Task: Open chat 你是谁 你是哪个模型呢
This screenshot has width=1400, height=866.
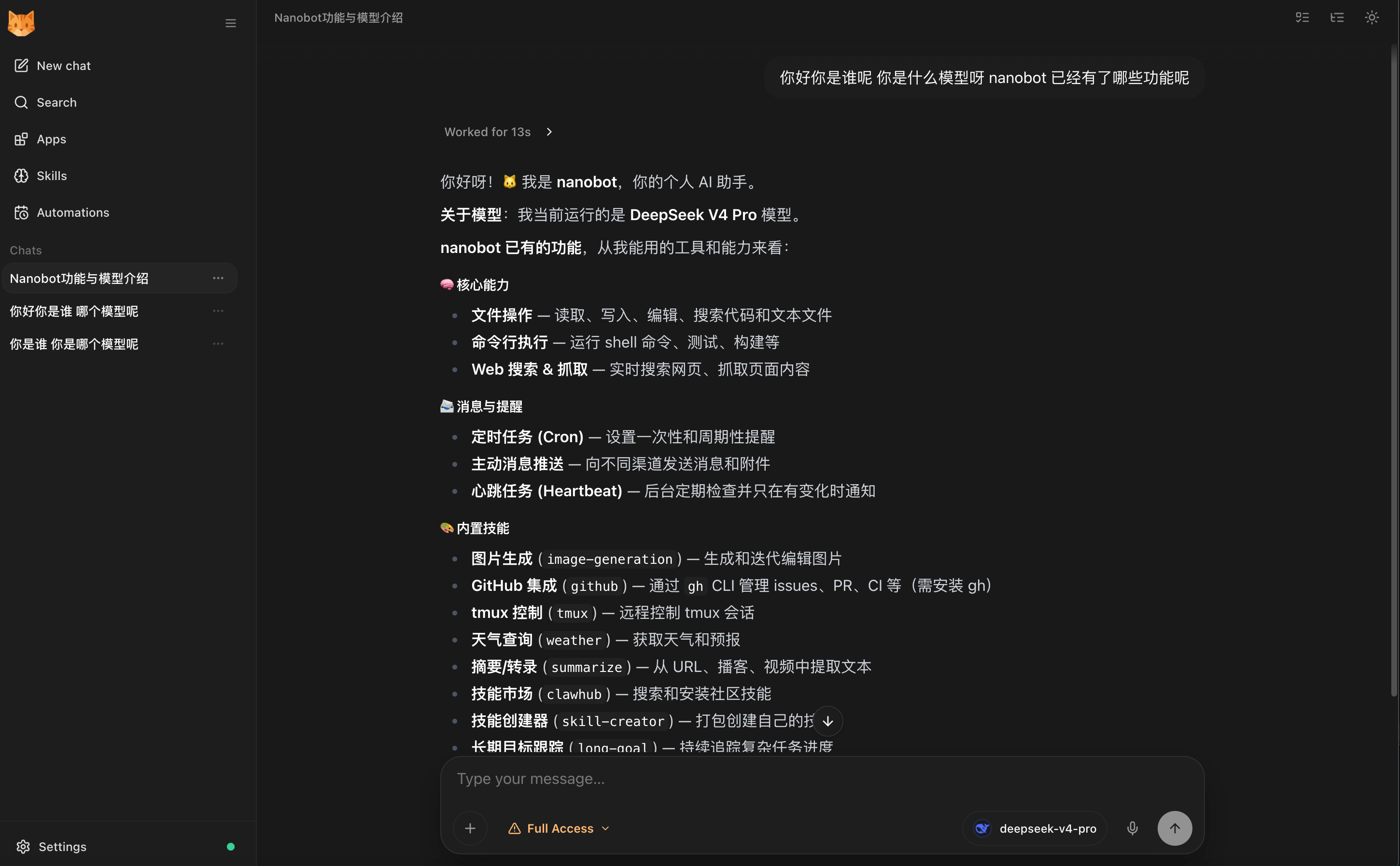Action: pos(74,344)
